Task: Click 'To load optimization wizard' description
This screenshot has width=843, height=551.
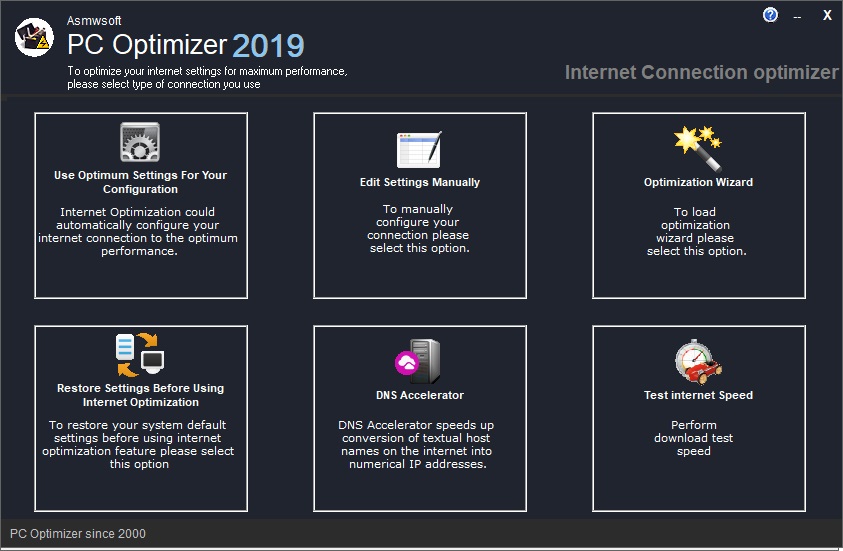Action: click(x=696, y=232)
